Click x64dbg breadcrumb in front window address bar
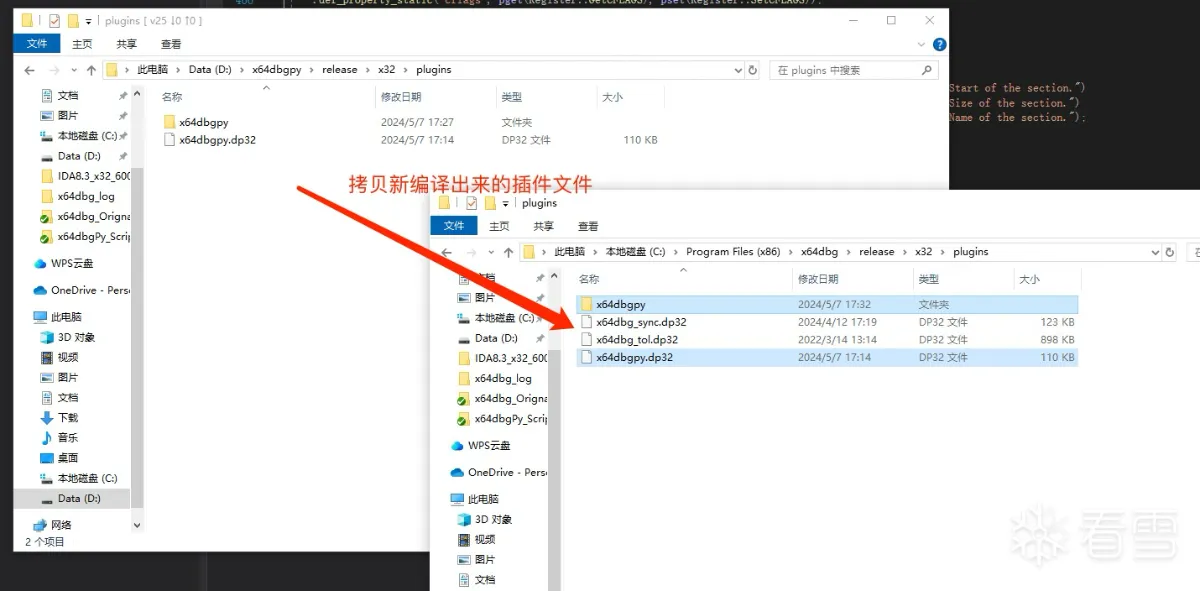 pos(820,252)
